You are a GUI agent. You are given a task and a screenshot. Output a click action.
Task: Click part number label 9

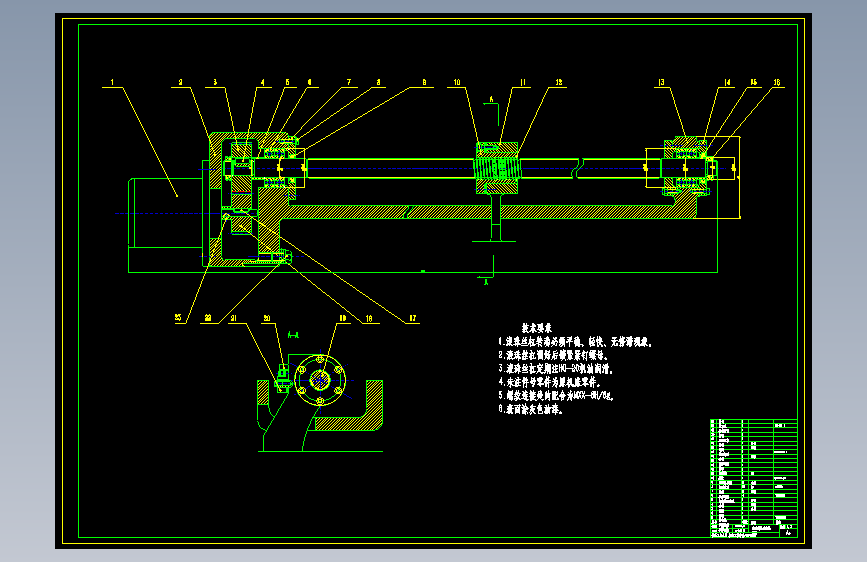pos(424,82)
